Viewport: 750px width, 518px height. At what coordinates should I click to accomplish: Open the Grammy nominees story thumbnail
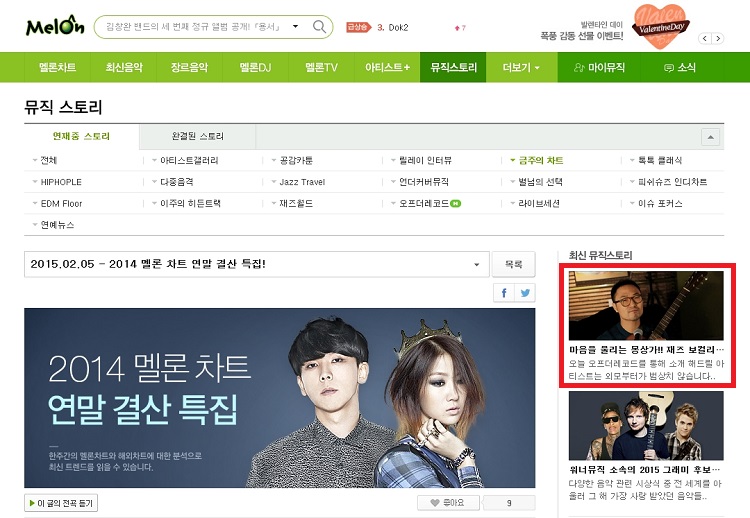[646, 426]
